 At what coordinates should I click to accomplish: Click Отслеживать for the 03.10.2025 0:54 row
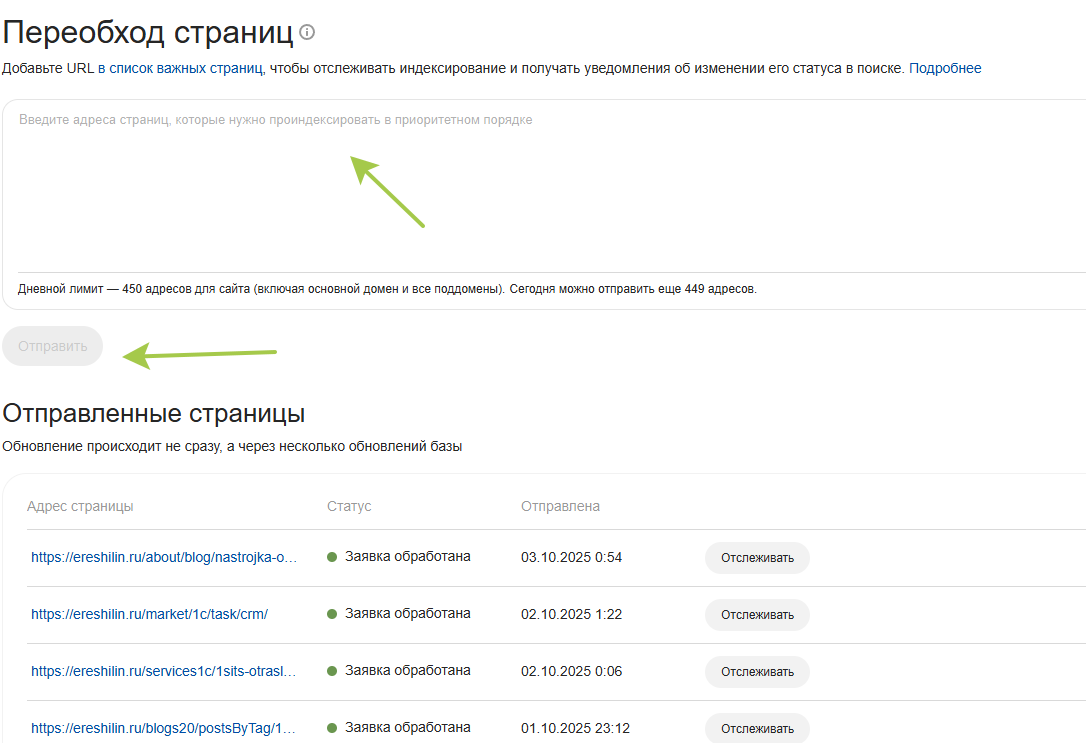(x=757, y=558)
